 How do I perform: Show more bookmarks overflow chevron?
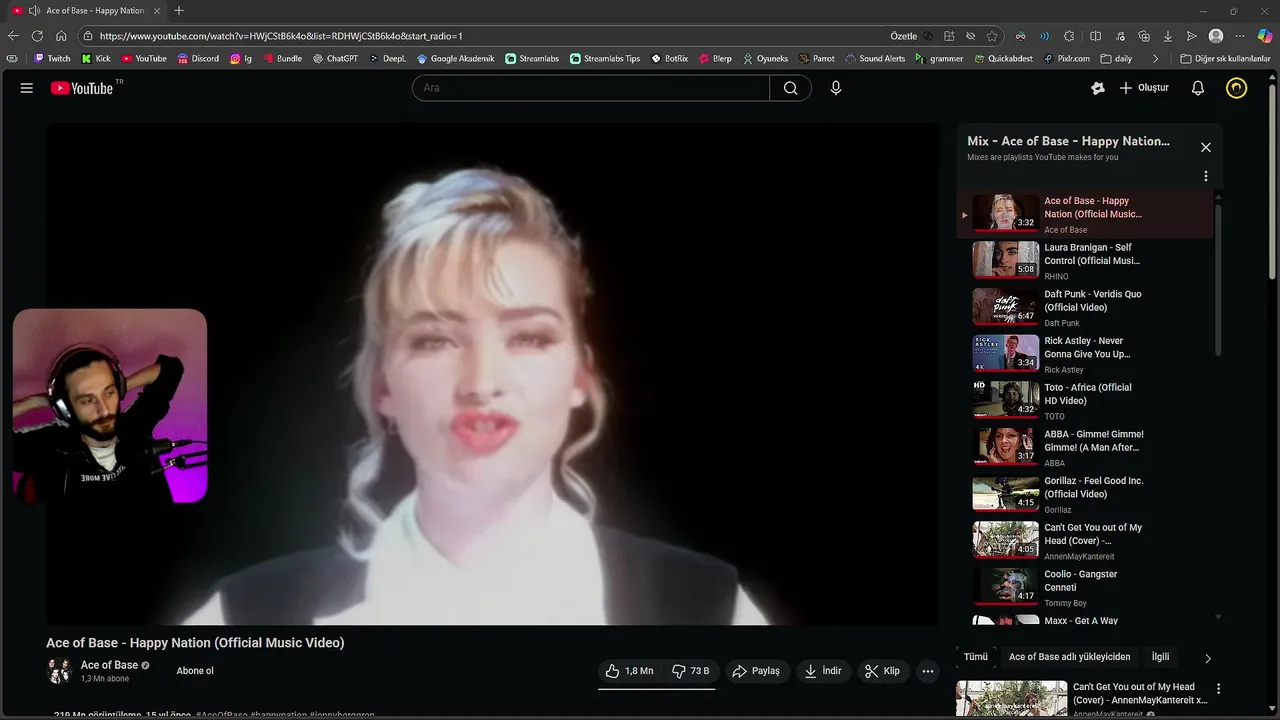[1156, 59]
